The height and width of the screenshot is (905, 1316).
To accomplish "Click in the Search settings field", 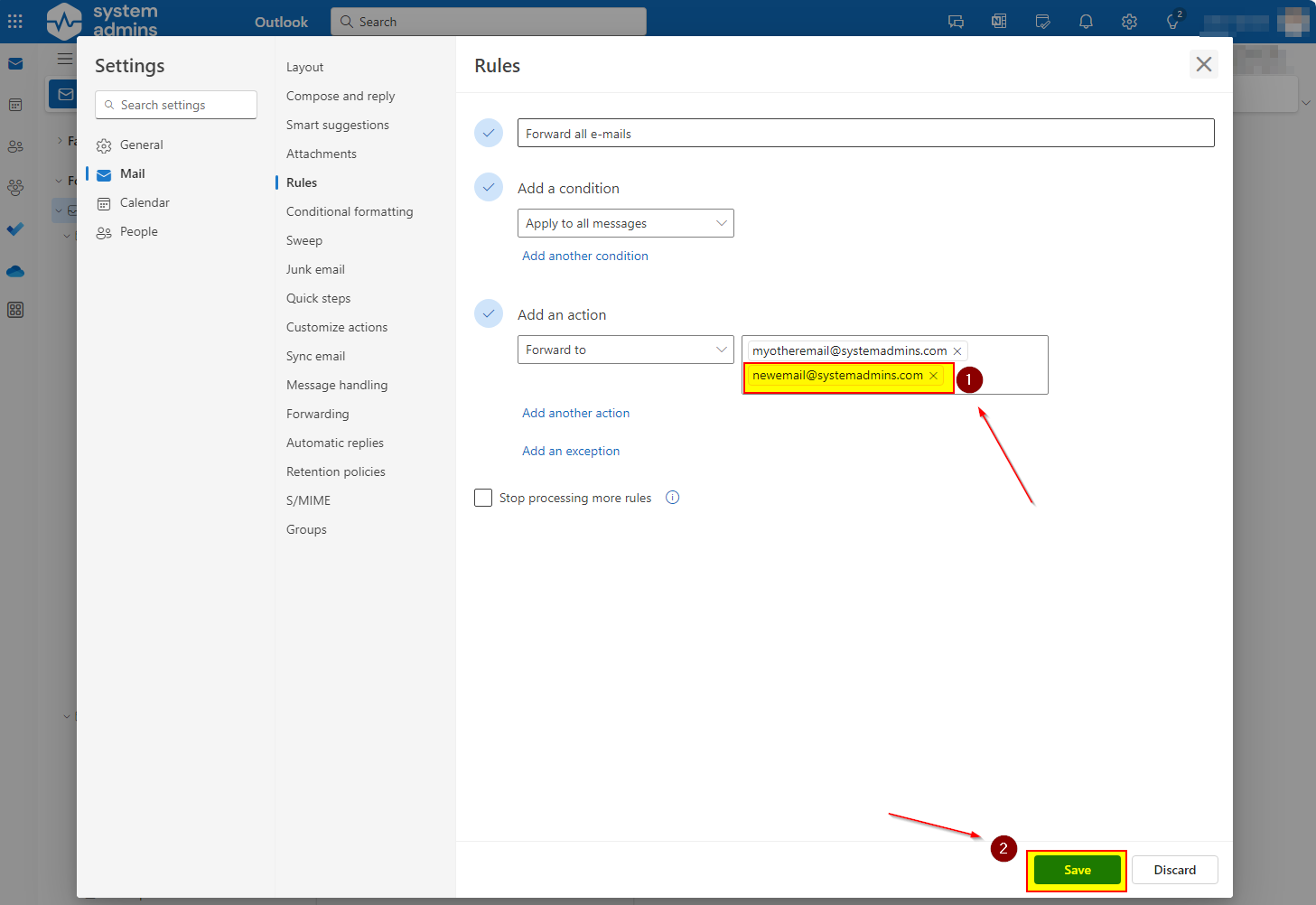I will point(175,105).
